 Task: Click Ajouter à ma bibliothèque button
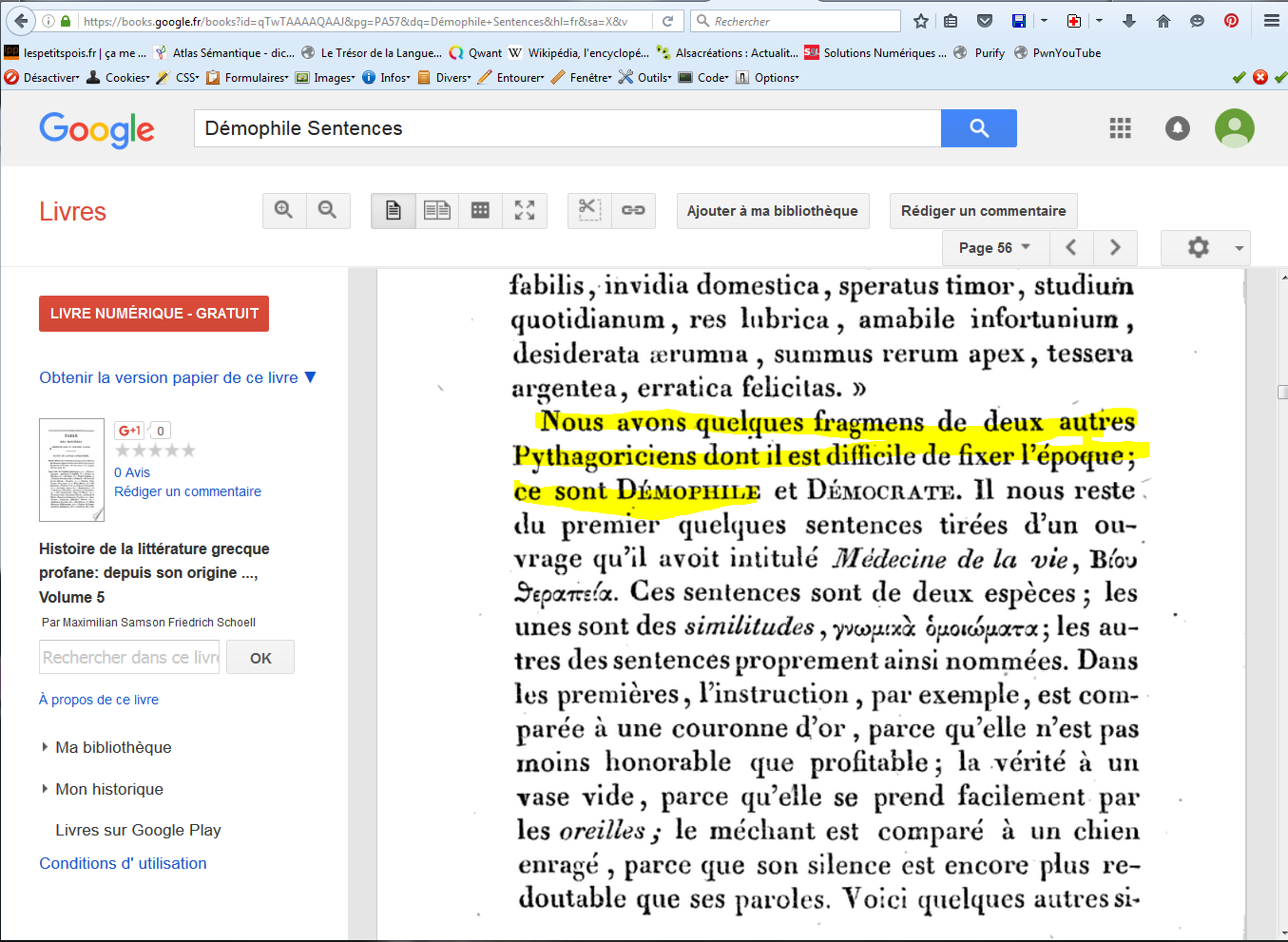point(772,211)
